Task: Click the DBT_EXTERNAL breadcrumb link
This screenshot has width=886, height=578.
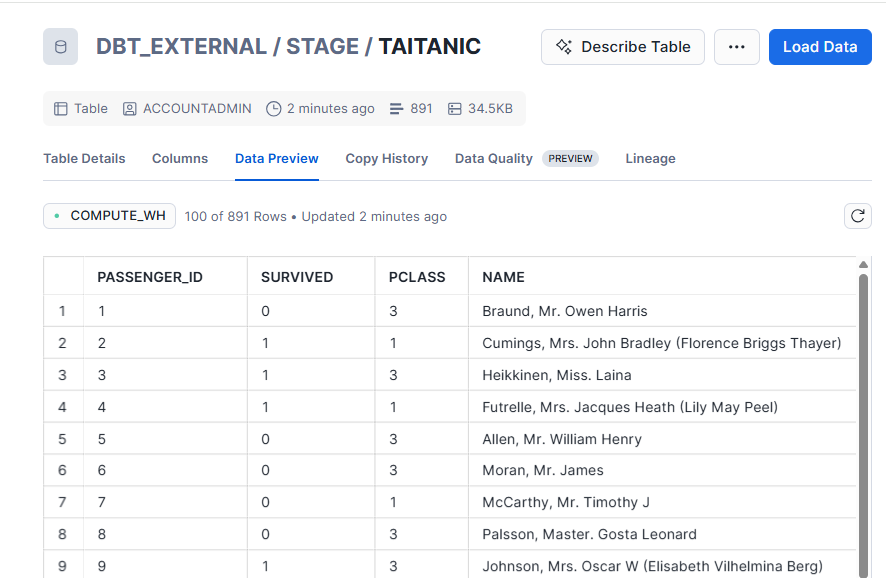Action: [x=181, y=47]
